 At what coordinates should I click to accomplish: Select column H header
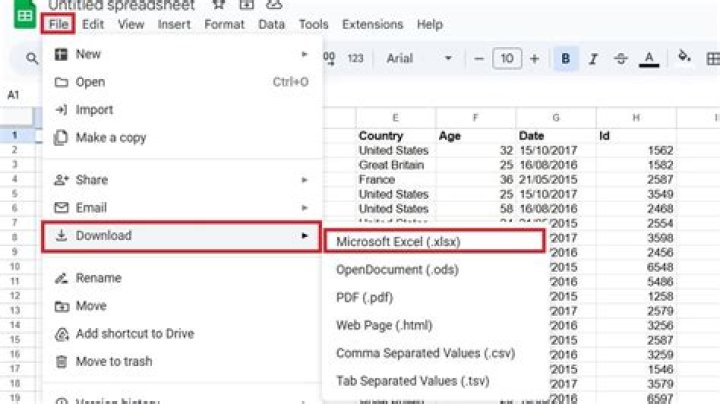click(636, 118)
